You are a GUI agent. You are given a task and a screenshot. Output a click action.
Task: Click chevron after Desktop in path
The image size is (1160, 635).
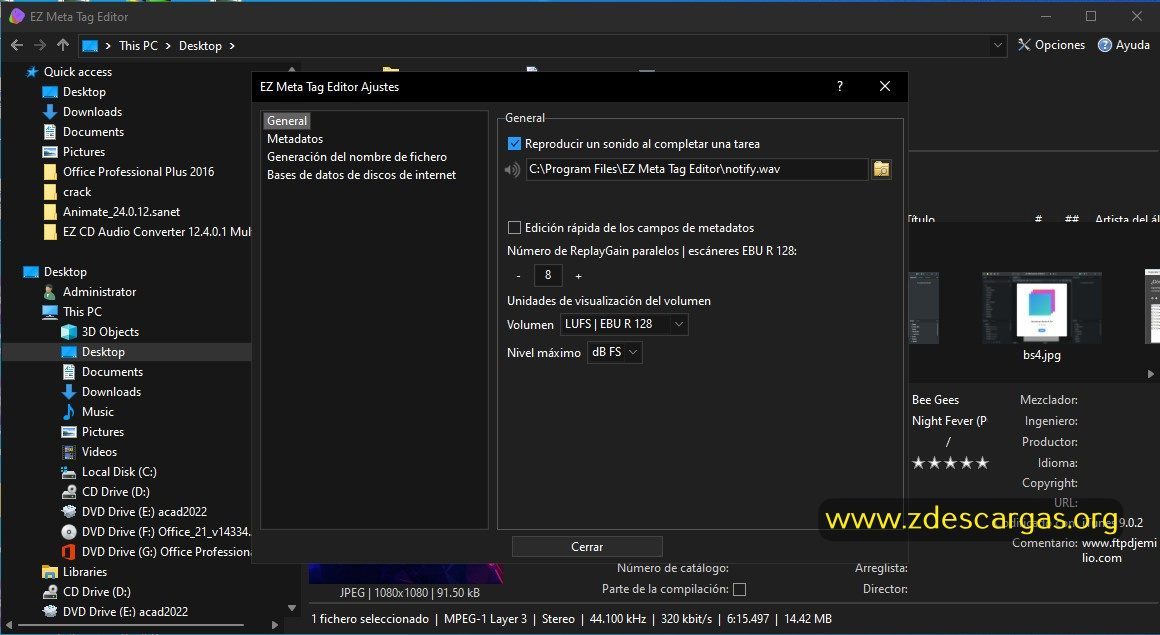(x=232, y=46)
